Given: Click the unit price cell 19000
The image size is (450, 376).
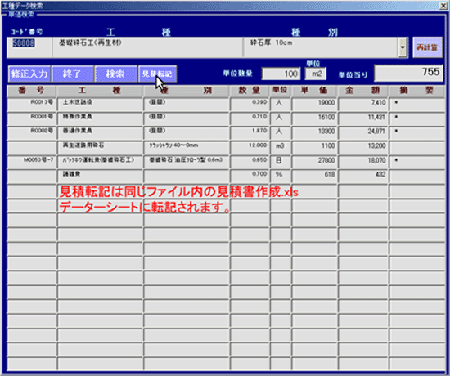Looking at the screenshot, I should (x=314, y=104).
